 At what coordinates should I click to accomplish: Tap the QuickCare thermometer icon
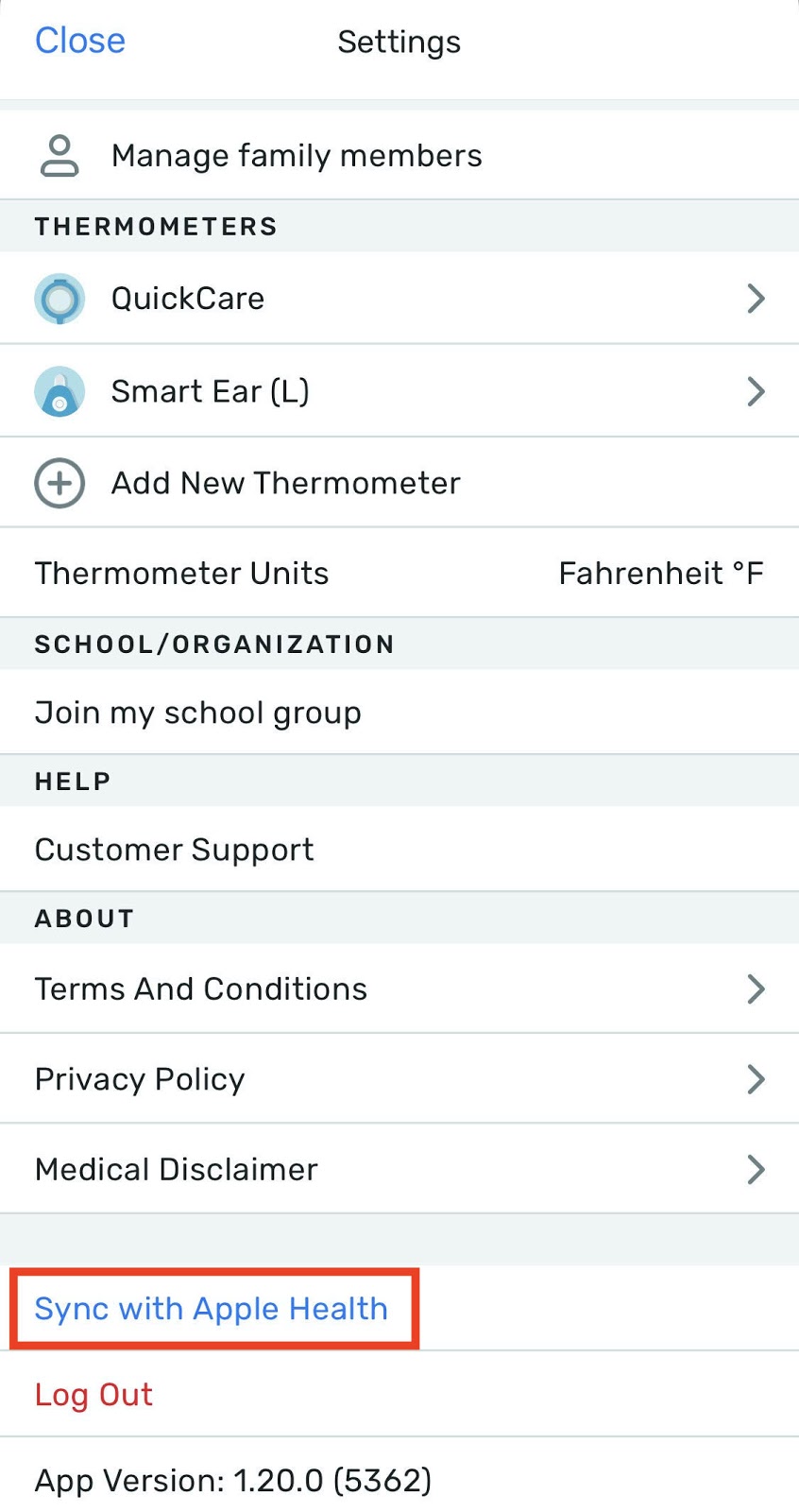tap(59, 299)
